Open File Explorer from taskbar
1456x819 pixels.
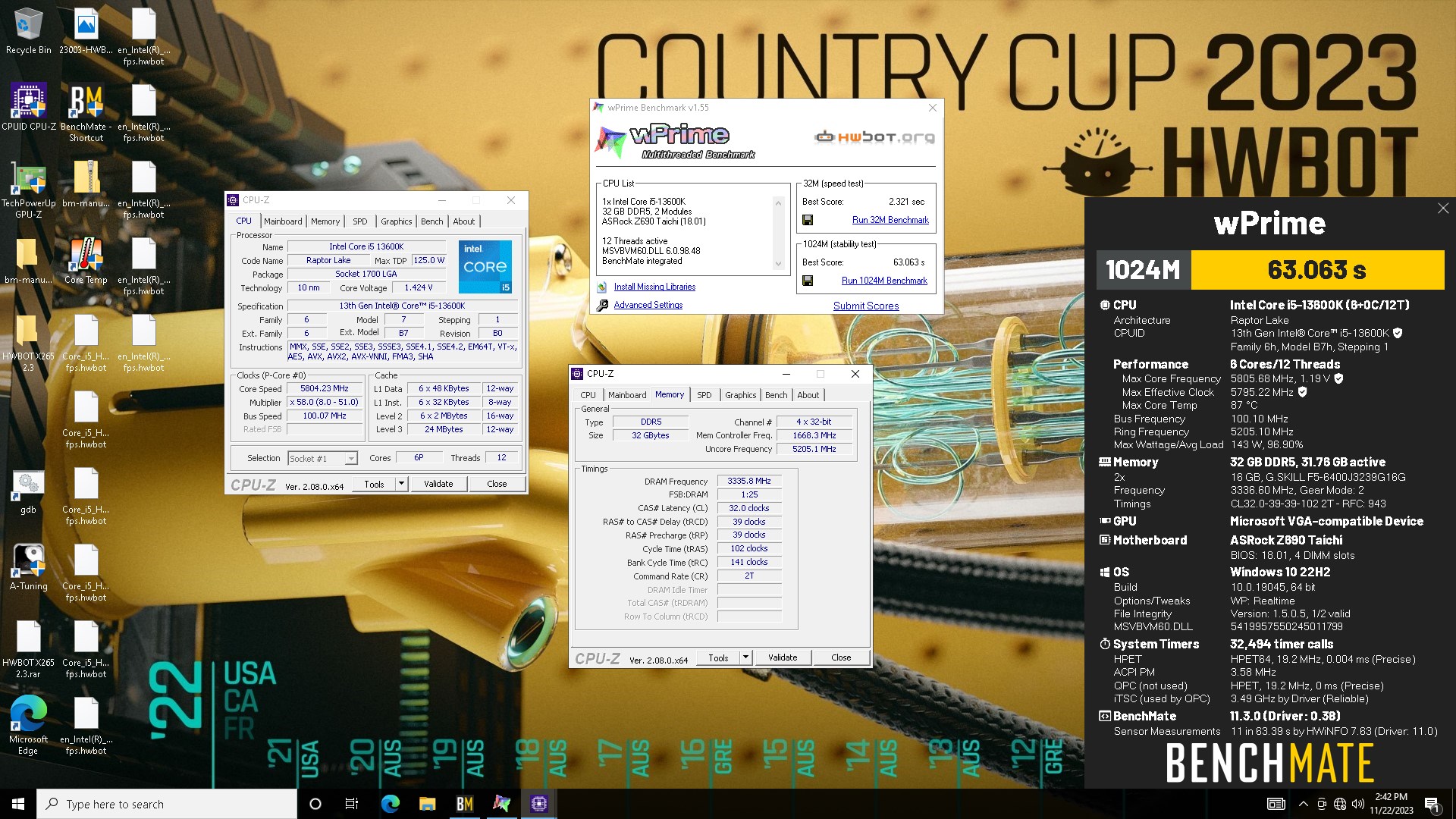click(x=427, y=804)
